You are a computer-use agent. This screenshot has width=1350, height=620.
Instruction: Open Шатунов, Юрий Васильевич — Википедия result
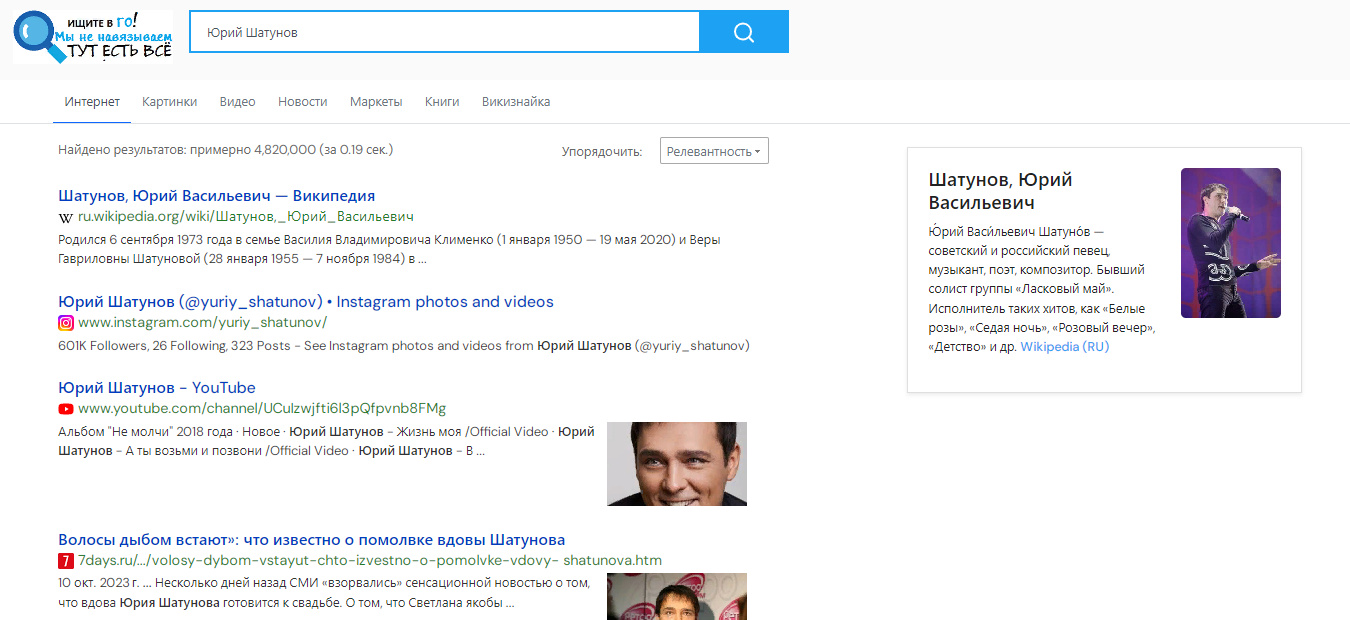[217, 196]
